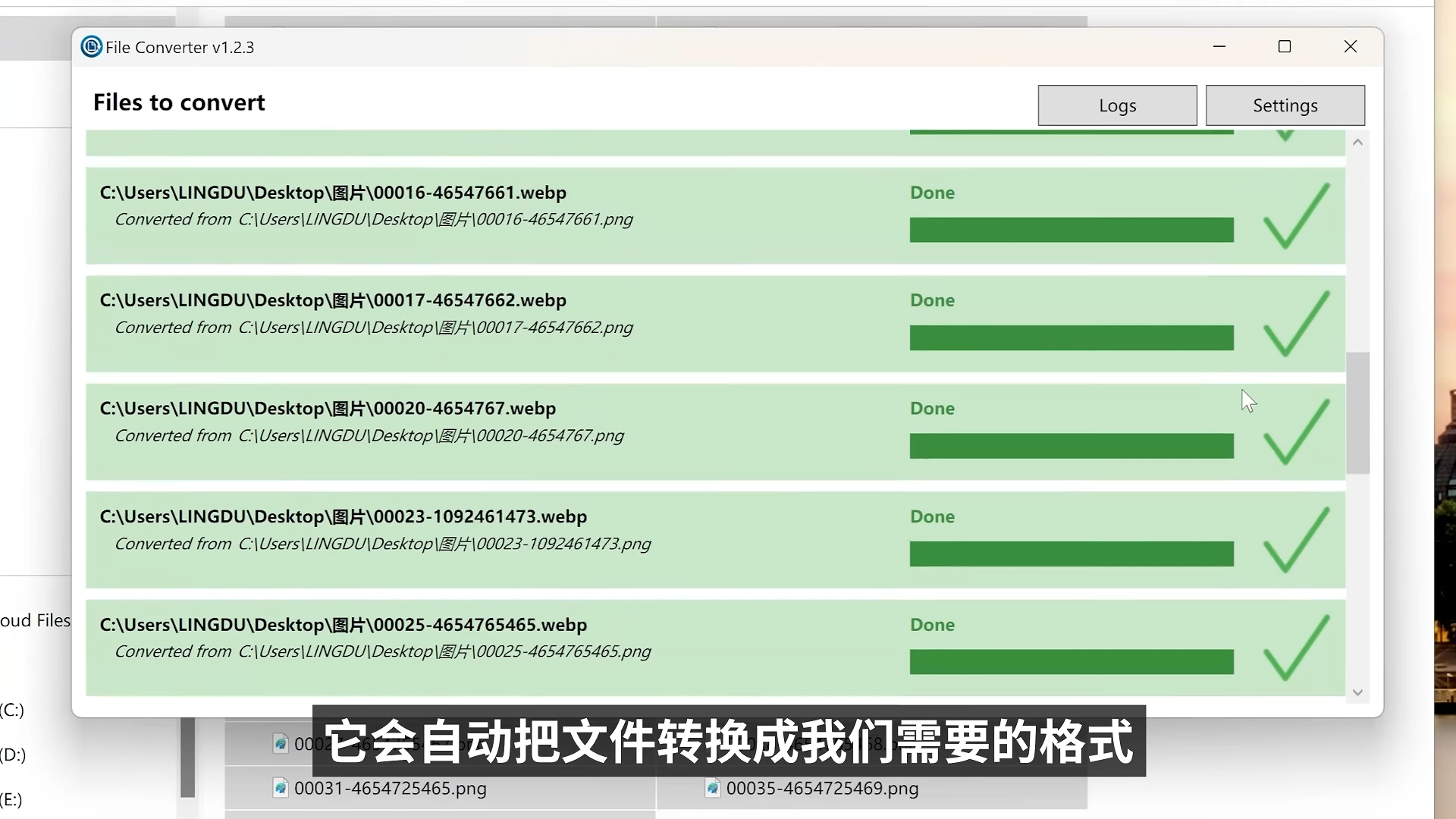Click the checkmark for 00016-46547661.webp
Image resolution: width=1456 pixels, height=819 pixels.
click(x=1295, y=217)
